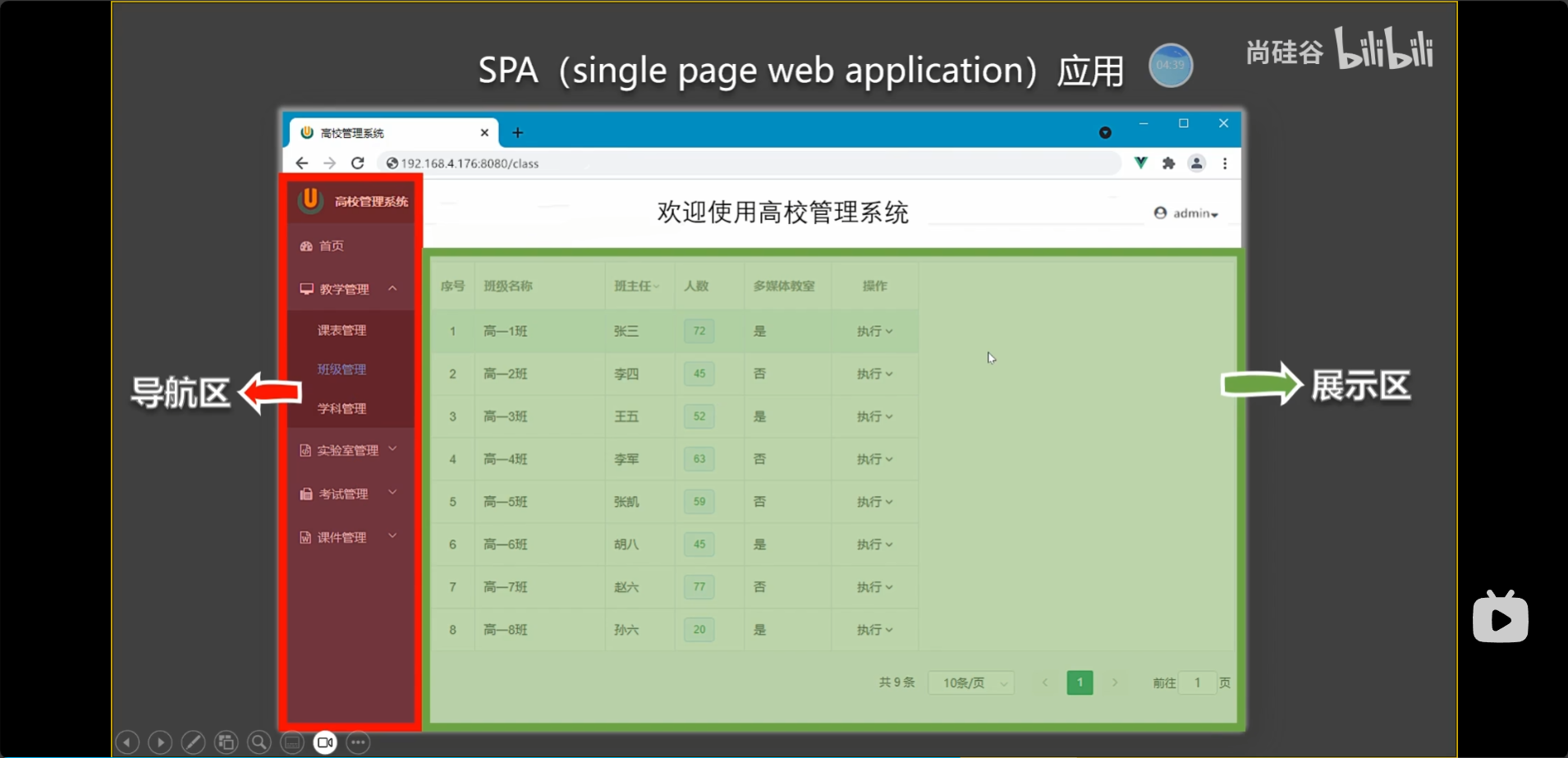
Task: Toggle the camera icon in slideshow toolbar
Action: point(325,742)
